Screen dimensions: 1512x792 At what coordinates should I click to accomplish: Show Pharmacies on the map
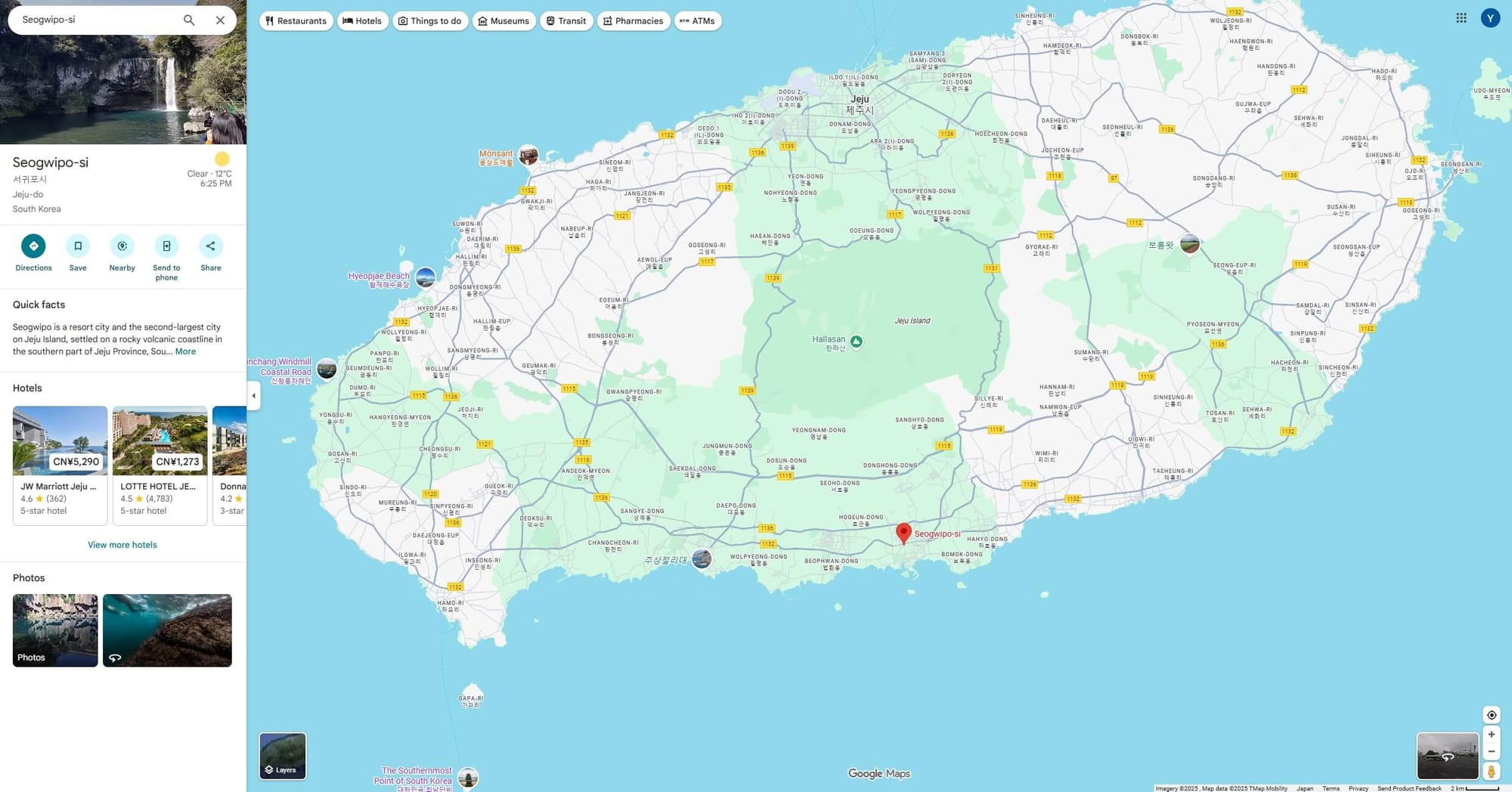633,21
